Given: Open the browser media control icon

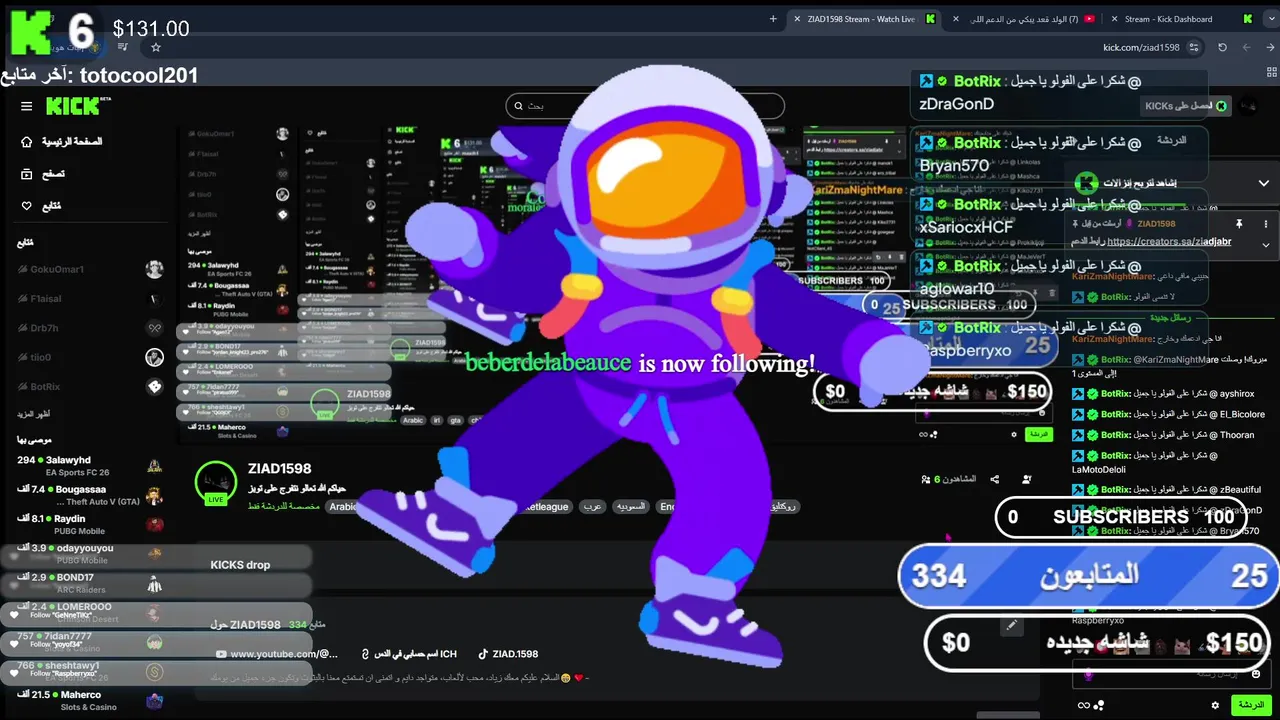Looking at the screenshot, I should click(x=122, y=47).
